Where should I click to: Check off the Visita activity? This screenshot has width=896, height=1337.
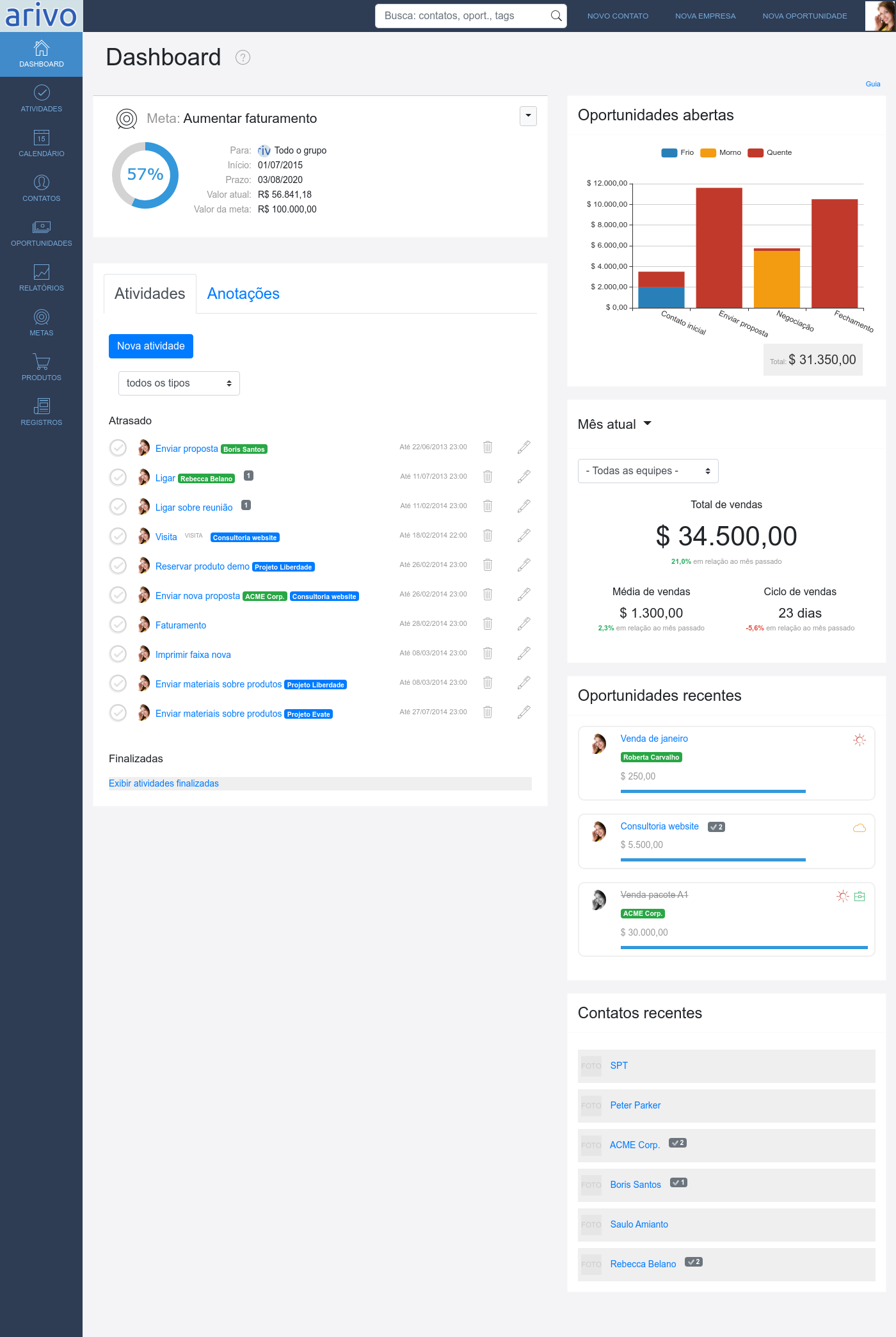[x=118, y=536]
